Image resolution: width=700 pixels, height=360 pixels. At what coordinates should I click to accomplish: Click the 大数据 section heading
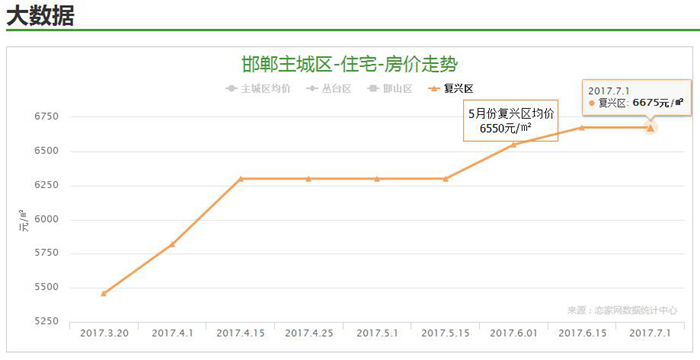pyautogui.click(x=40, y=15)
